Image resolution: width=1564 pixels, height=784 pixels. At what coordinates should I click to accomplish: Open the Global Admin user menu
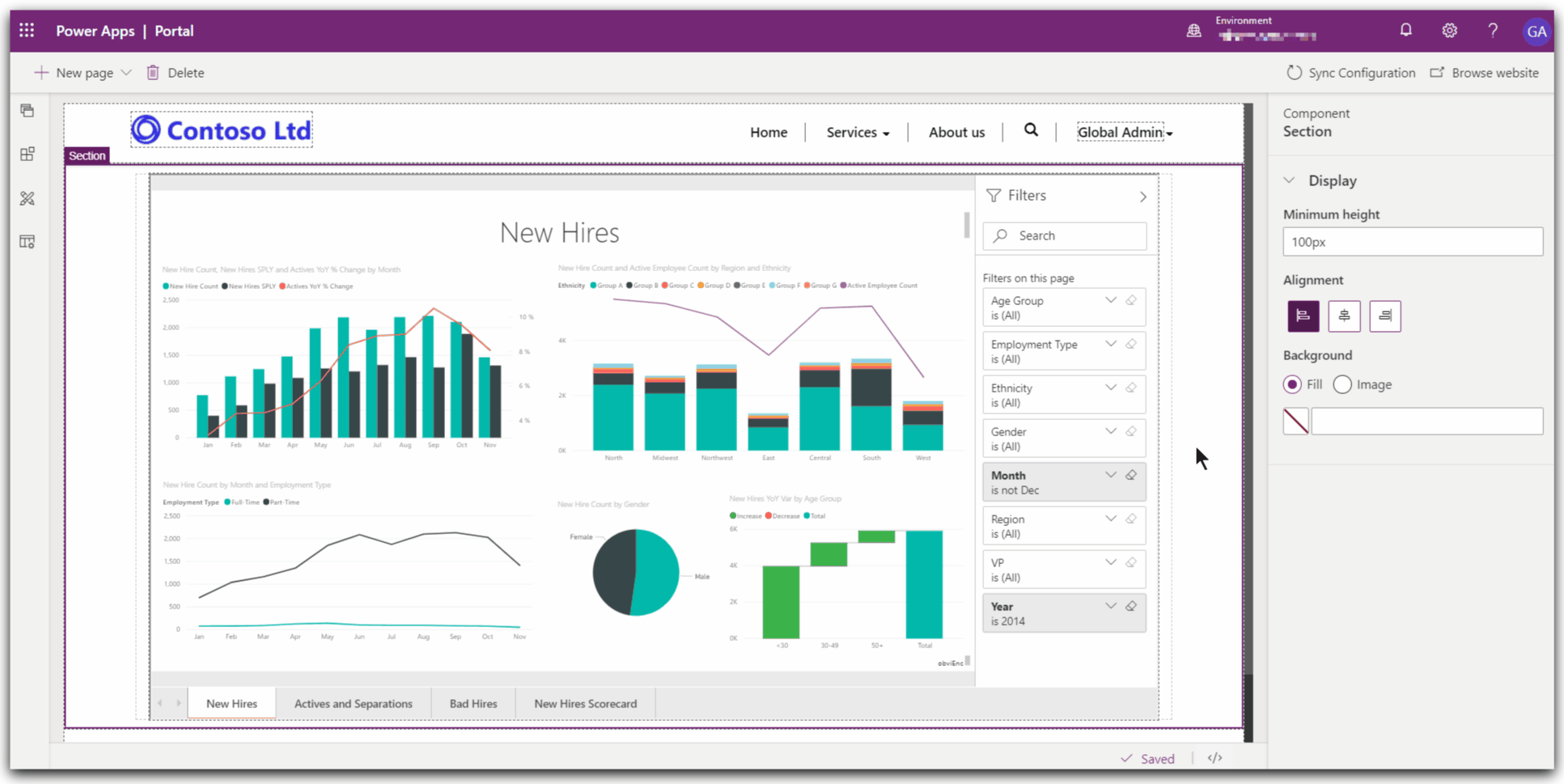tap(1125, 132)
